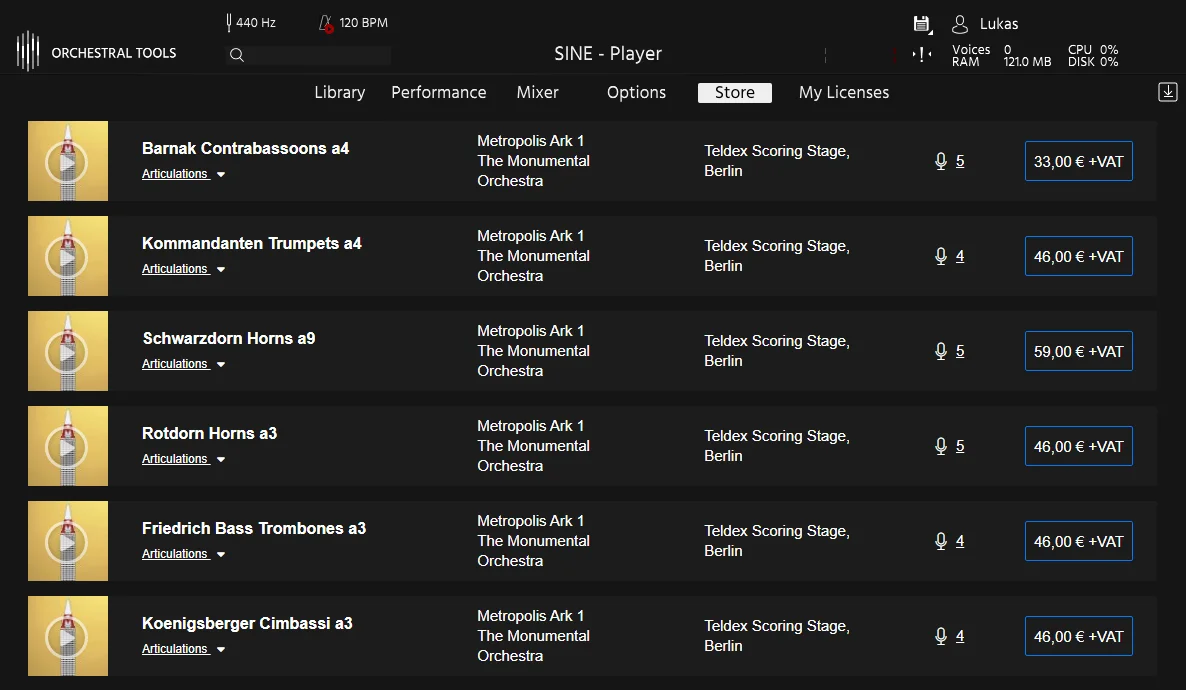Click microphone icon for Kommandanten Trumpets a4
This screenshot has height=690, width=1186.
[x=941, y=256]
